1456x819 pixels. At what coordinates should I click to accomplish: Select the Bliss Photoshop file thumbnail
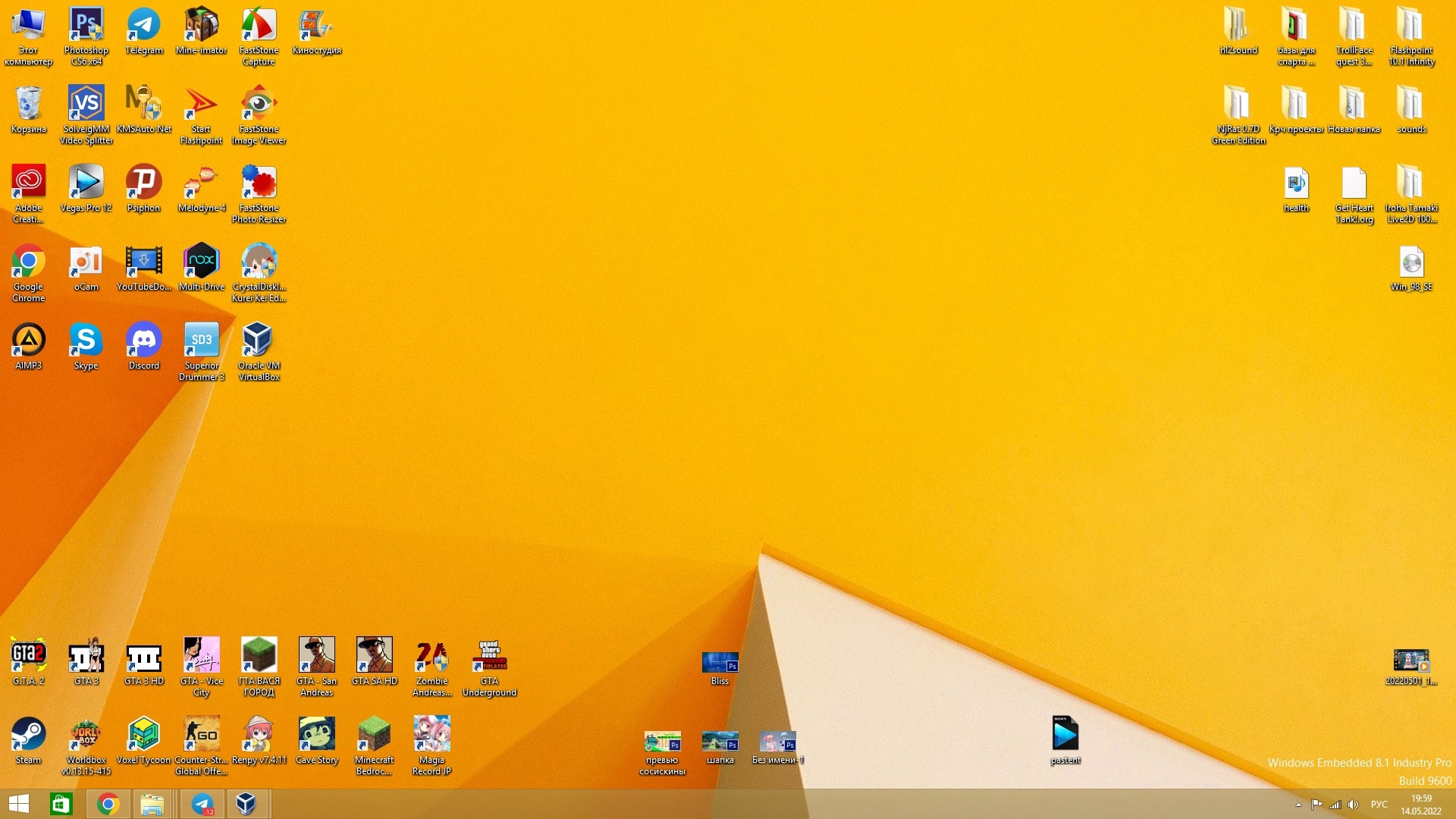tap(720, 663)
